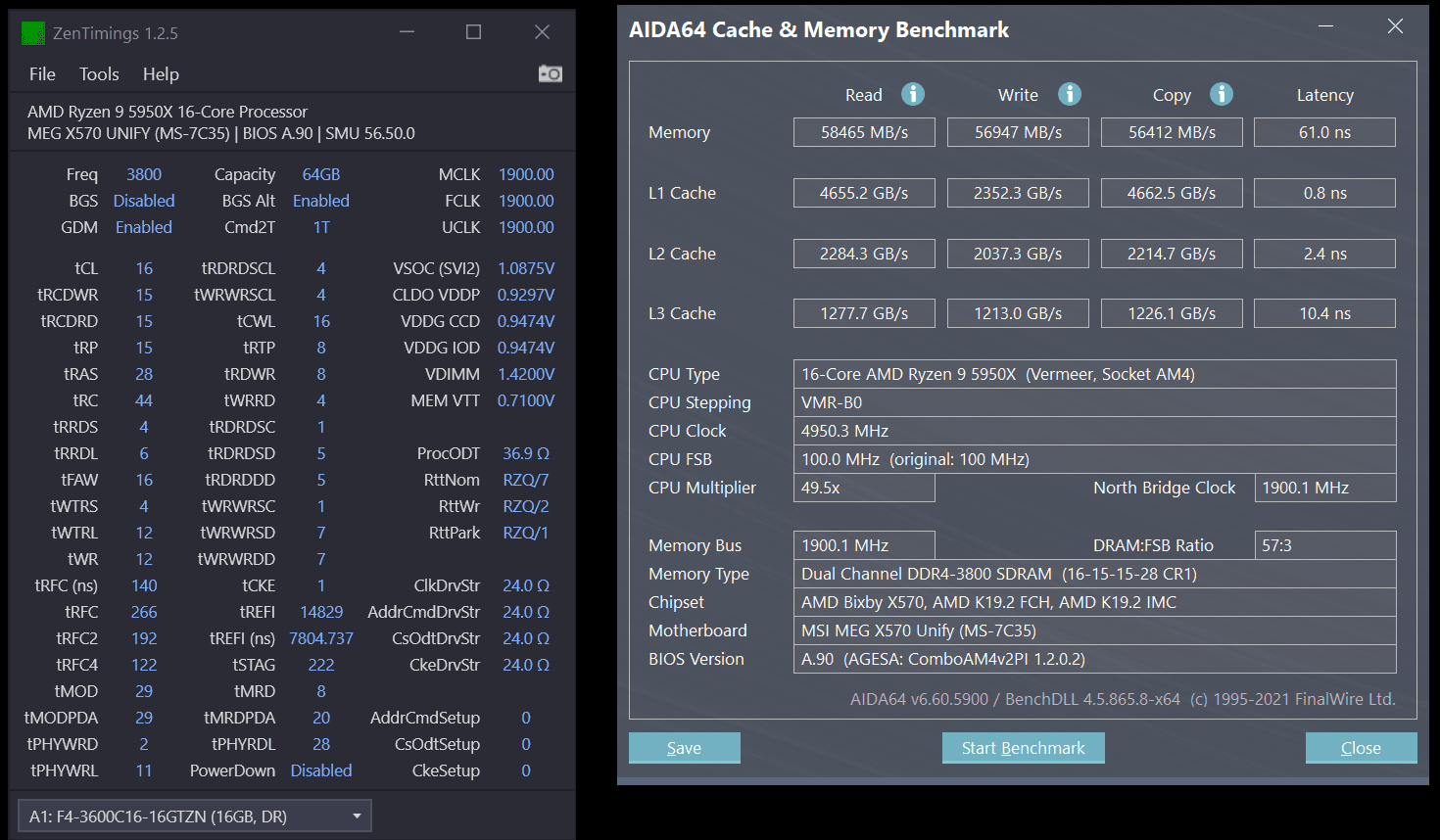Click Memory Read value 58465 MB/s
Screen dimensions: 1440x840
pos(864,132)
